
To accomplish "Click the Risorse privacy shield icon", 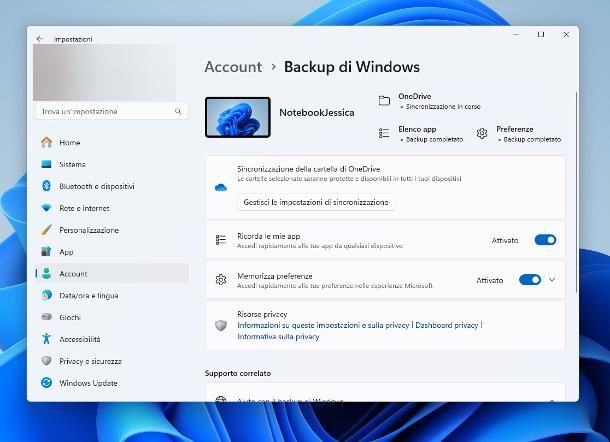I will 221,325.
